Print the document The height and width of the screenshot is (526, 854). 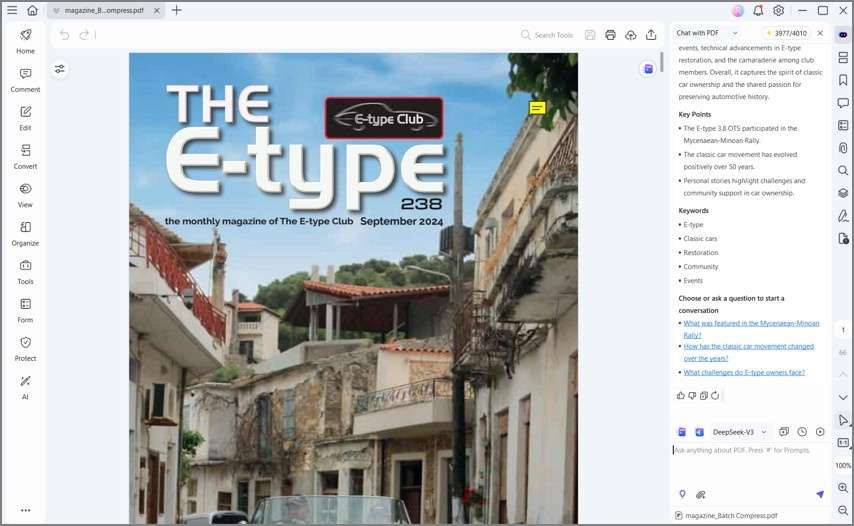click(610, 35)
